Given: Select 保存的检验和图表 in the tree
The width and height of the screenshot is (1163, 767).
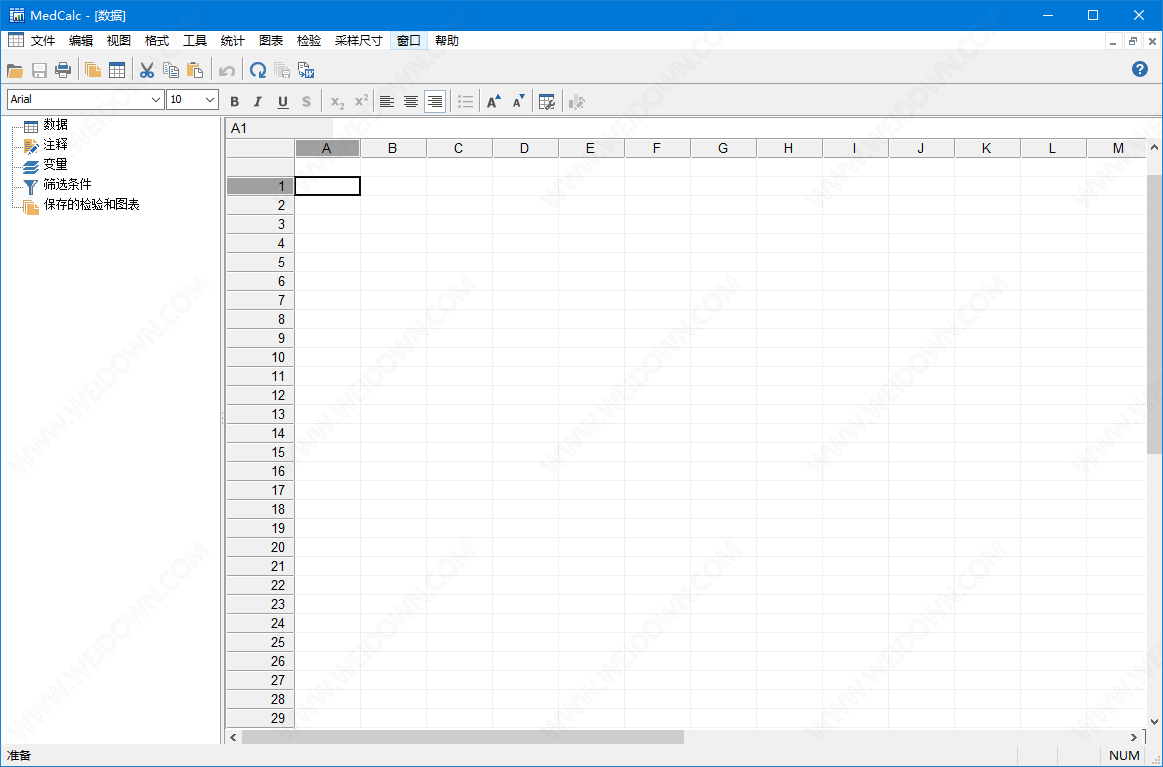Looking at the screenshot, I should point(91,205).
